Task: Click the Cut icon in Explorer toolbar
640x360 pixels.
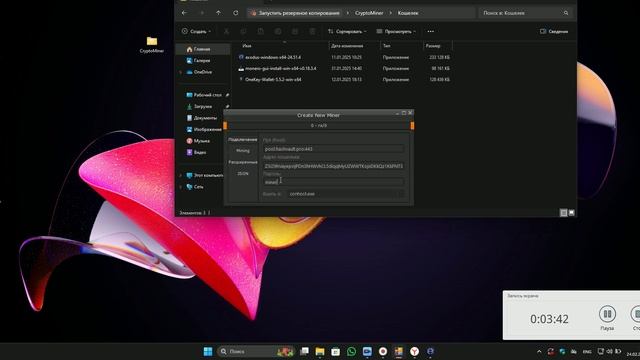Action: click(226, 31)
